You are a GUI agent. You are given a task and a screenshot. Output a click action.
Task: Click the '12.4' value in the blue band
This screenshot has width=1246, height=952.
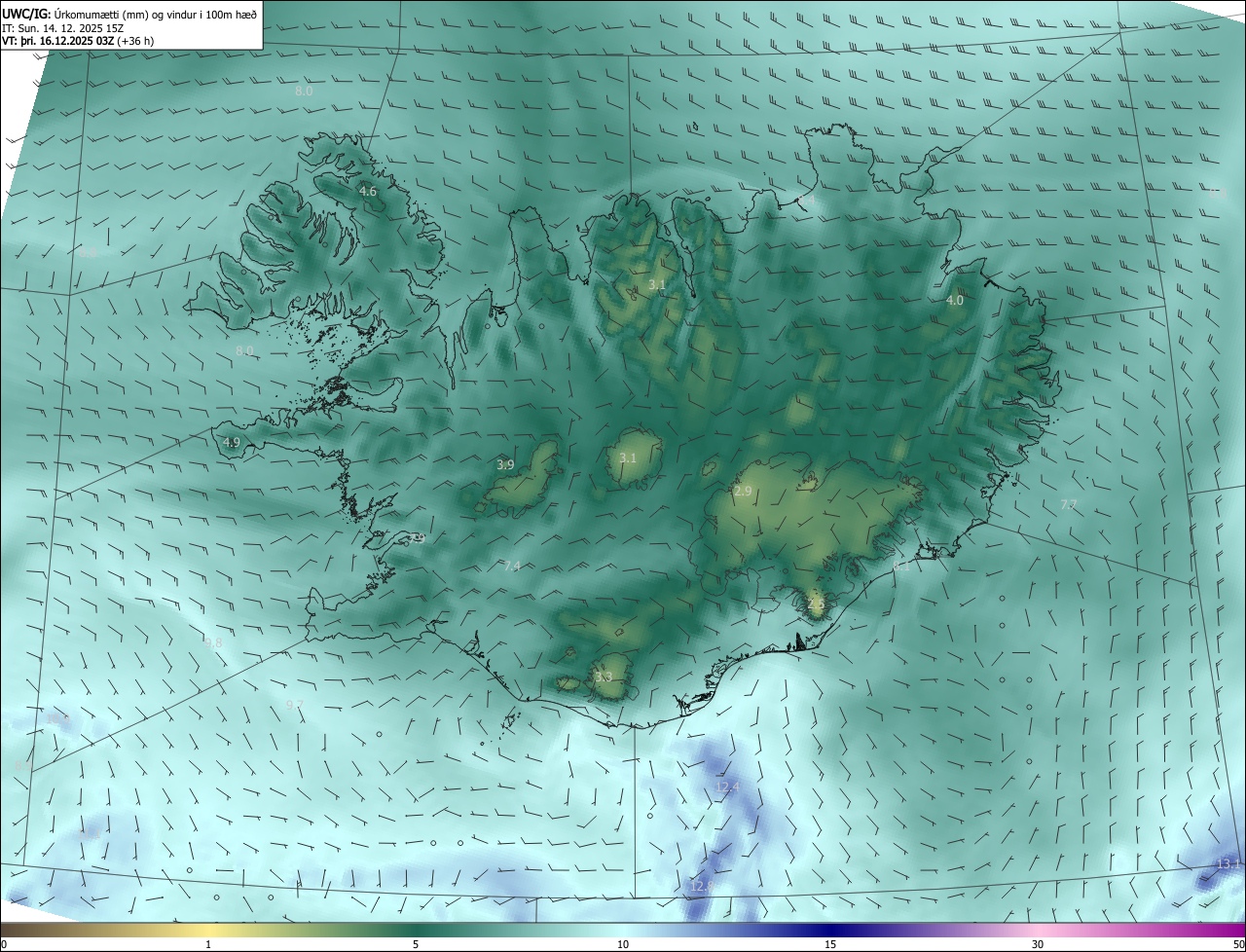click(727, 787)
